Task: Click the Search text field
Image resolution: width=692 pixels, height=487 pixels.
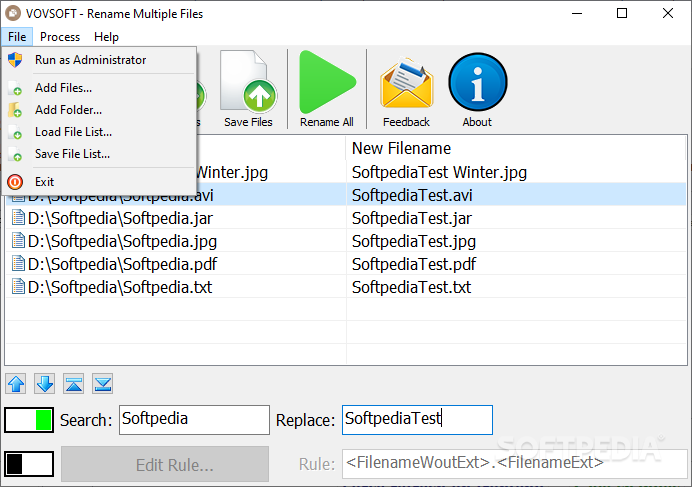Action: click(194, 420)
